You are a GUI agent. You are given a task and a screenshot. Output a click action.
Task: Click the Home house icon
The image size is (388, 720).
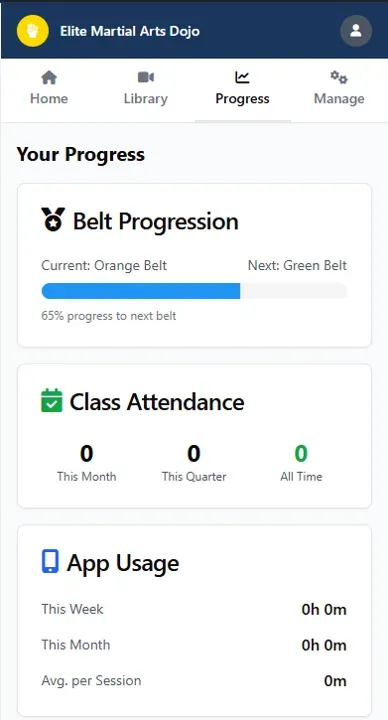pyautogui.click(x=49, y=78)
